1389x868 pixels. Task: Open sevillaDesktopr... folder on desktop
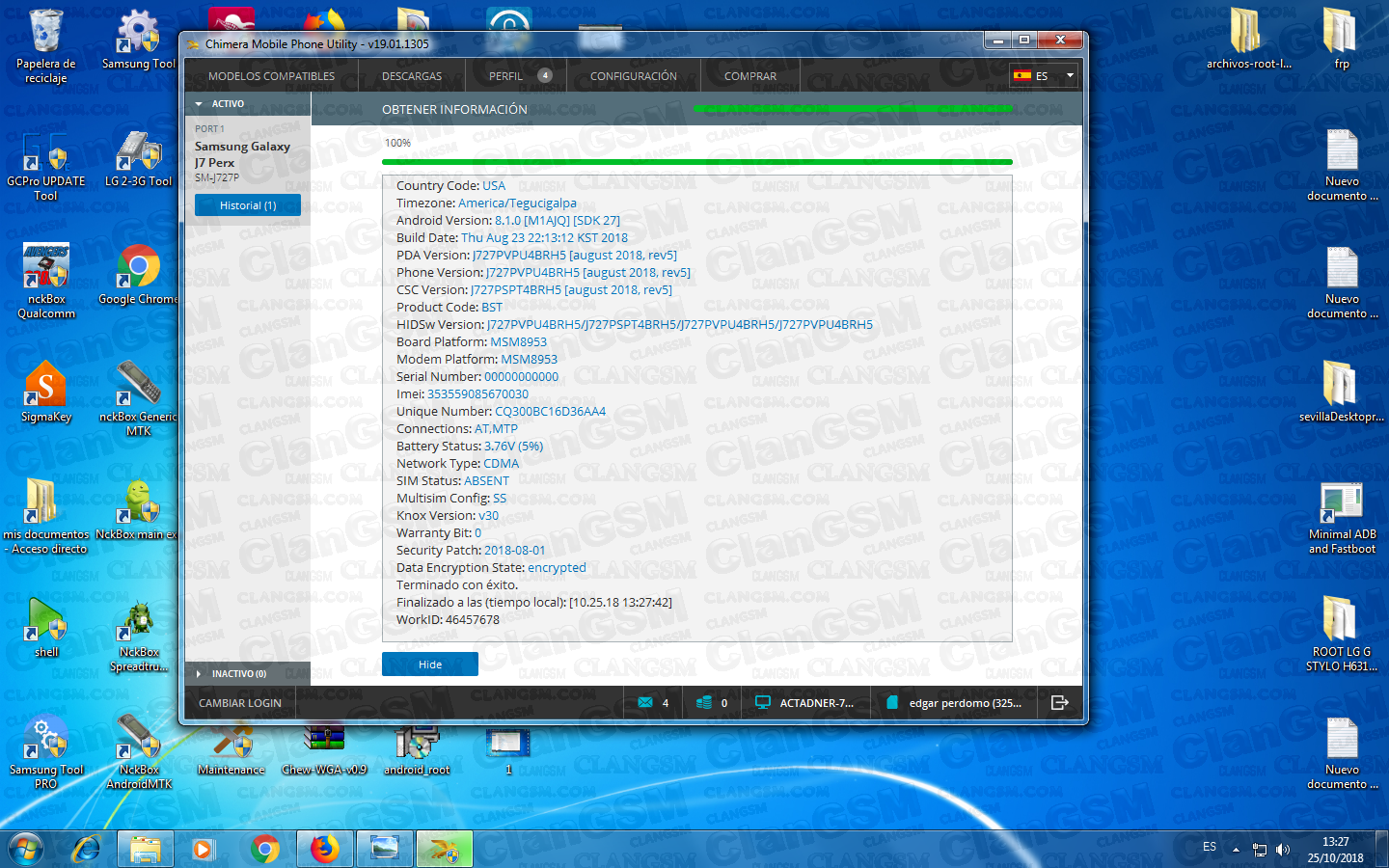pyautogui.click(x=1342, y=392)
